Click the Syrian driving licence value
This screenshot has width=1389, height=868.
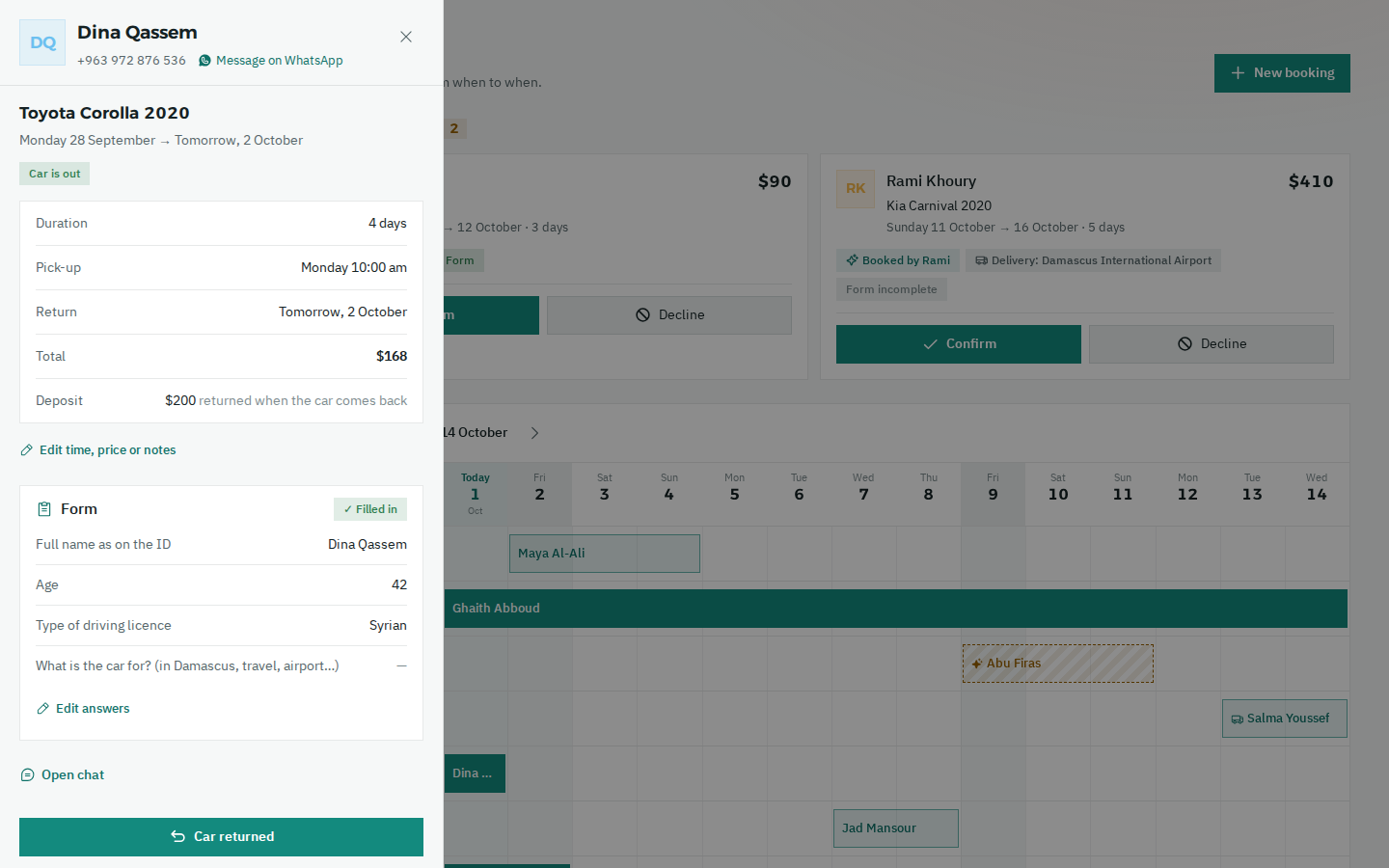388,626
